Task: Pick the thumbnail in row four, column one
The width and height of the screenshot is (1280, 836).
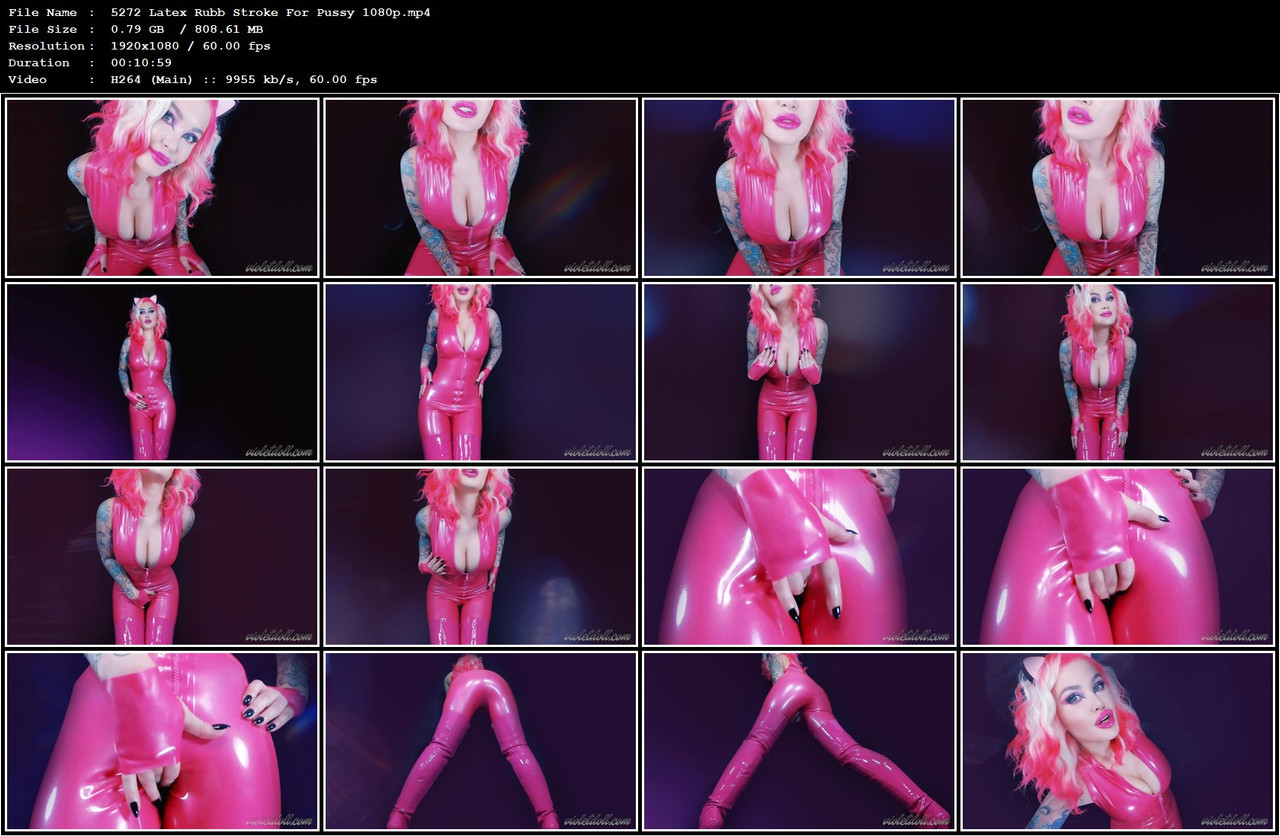Action: point(162,741)
